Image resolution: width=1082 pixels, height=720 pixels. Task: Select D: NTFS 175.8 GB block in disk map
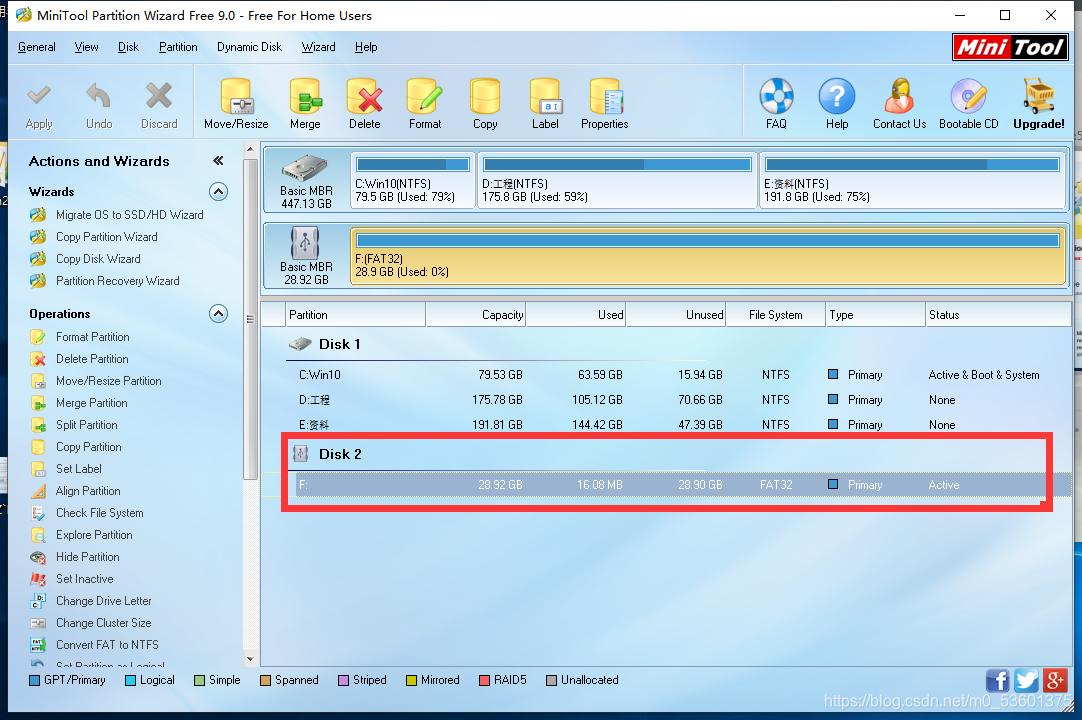click(x=617, y=180)
